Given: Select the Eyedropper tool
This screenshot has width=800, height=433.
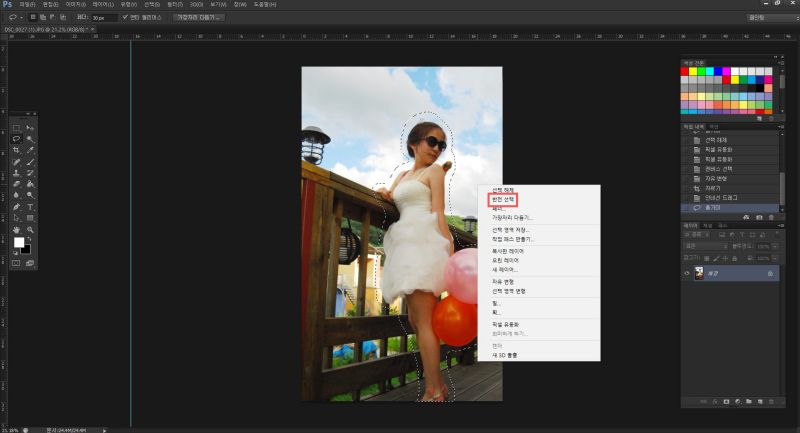Looking at the screenshot, I should [x=30, y=150].
